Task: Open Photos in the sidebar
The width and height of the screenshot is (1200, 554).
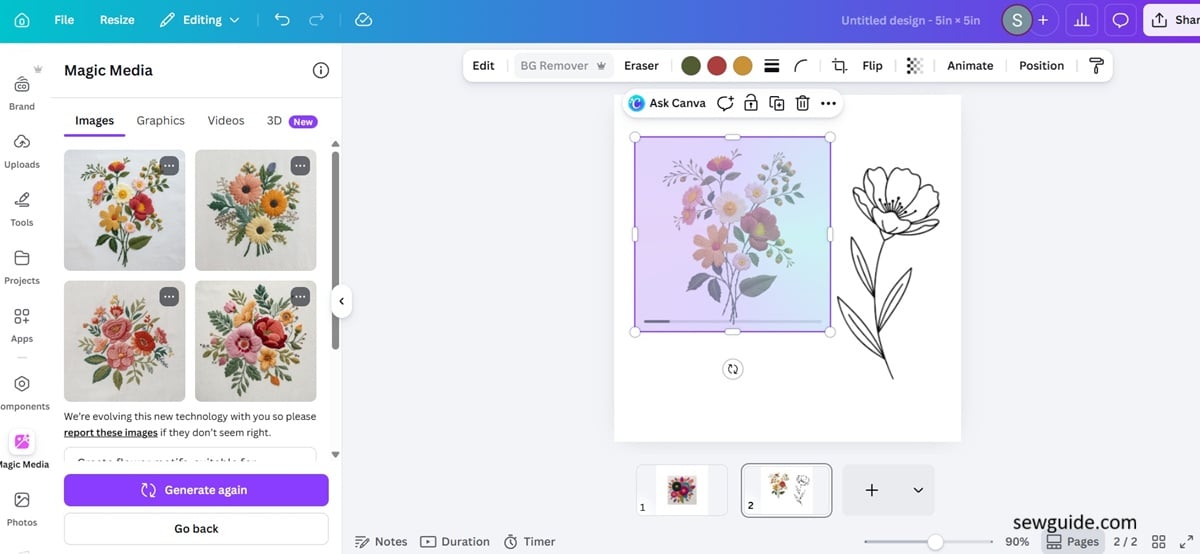Action: [x=22, y=509]
